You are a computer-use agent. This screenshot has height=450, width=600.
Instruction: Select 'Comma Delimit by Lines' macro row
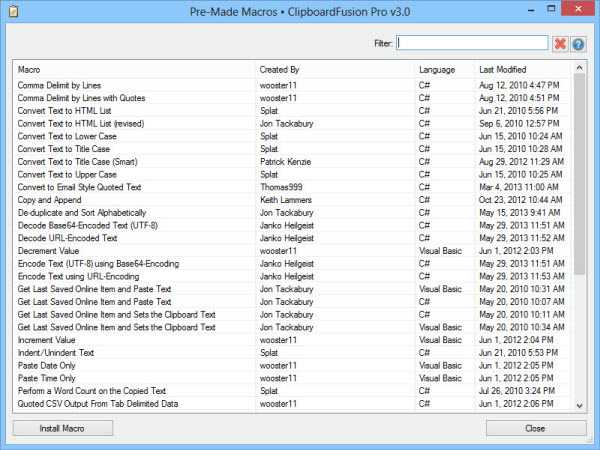coord(293,85)
